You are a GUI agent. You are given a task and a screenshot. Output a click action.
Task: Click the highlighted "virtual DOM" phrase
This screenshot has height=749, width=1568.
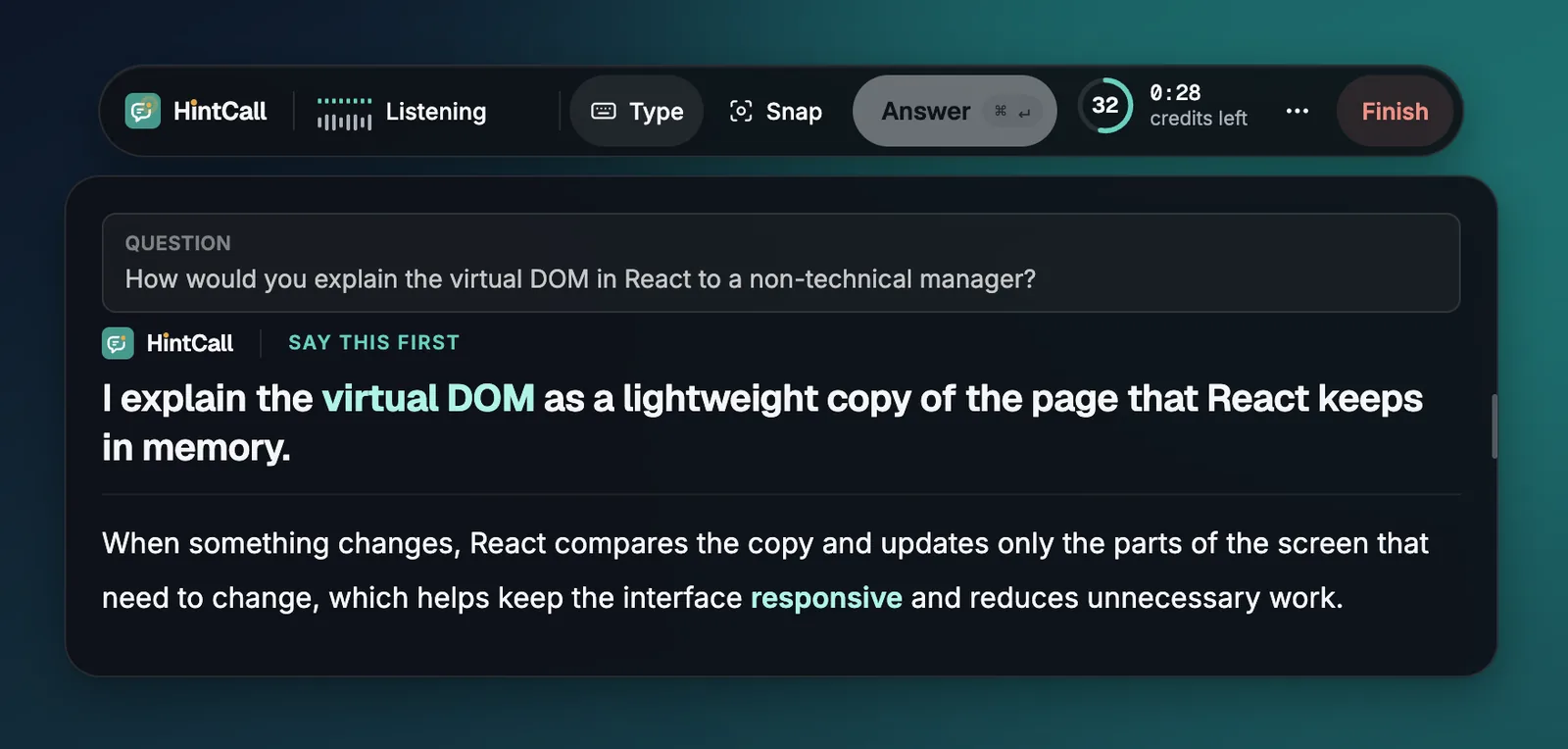pos(428,398)
